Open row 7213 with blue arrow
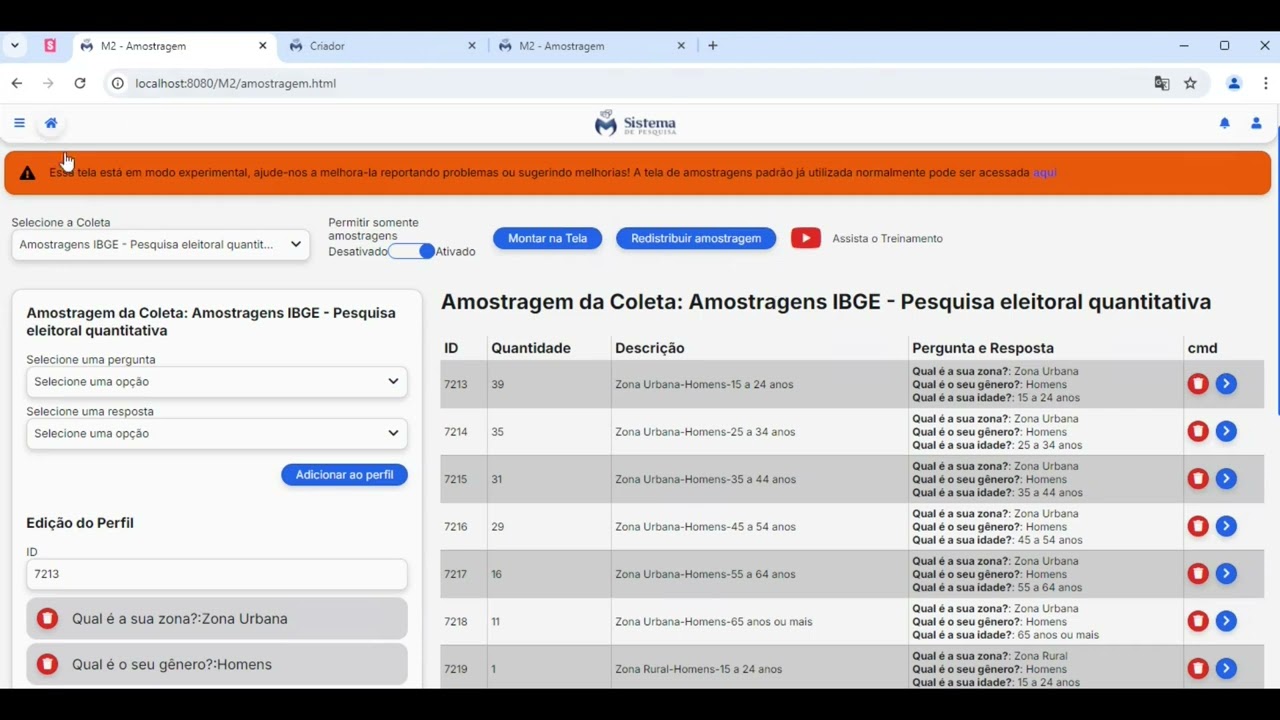 [x=1226, y=384]
